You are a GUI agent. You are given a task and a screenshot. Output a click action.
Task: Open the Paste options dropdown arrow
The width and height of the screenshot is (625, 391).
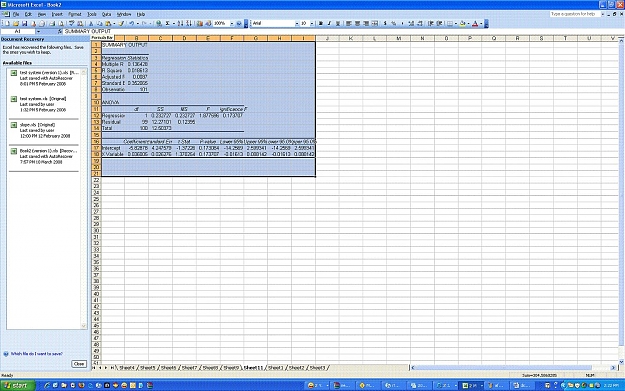tap(114, 24)
